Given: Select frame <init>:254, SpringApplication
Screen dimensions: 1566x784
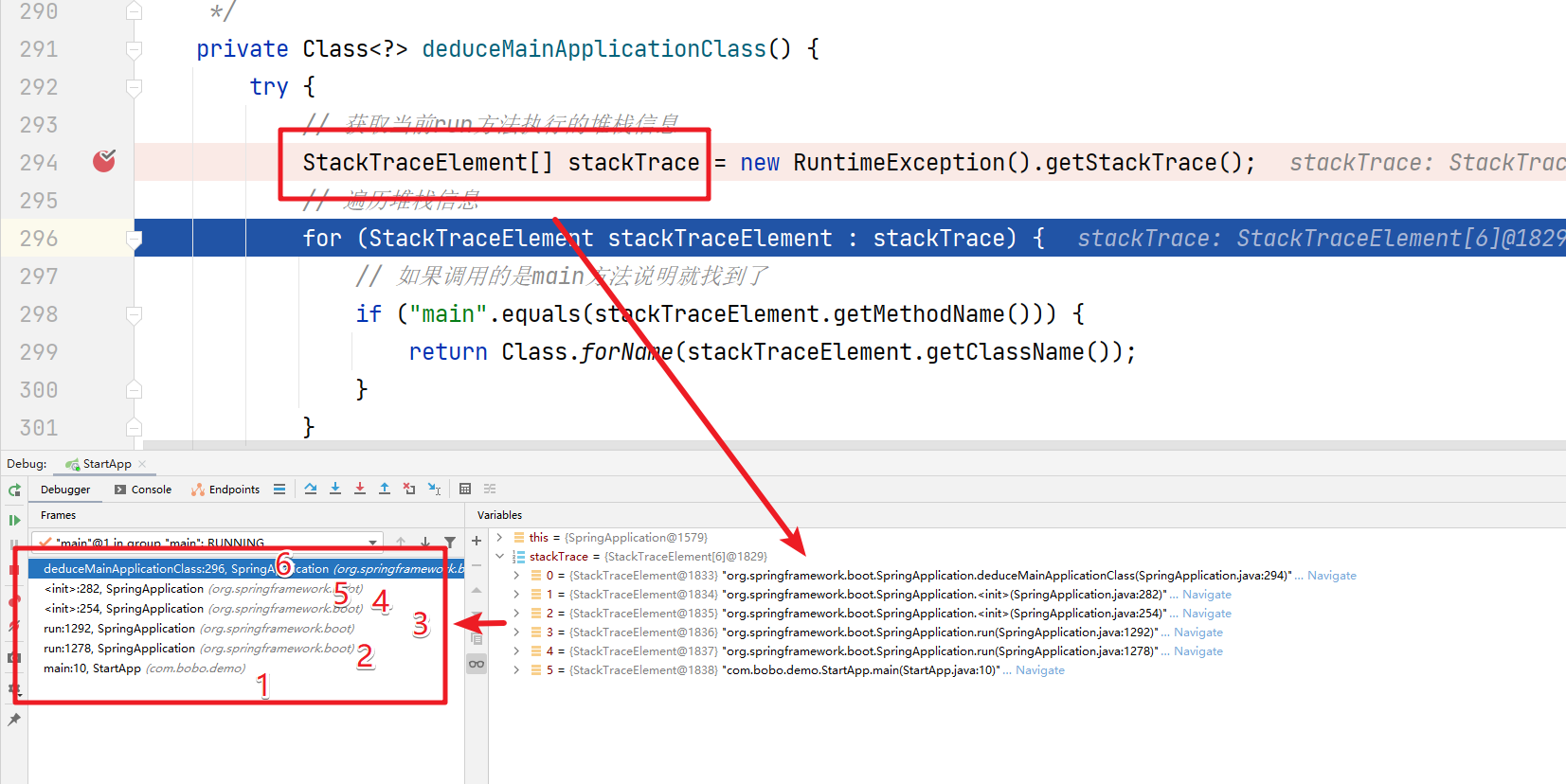Looking at the screenshot, I should (x=246, y=608).
